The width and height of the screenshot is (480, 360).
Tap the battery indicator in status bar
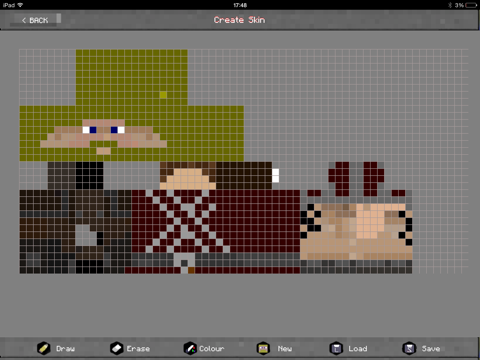471,5
